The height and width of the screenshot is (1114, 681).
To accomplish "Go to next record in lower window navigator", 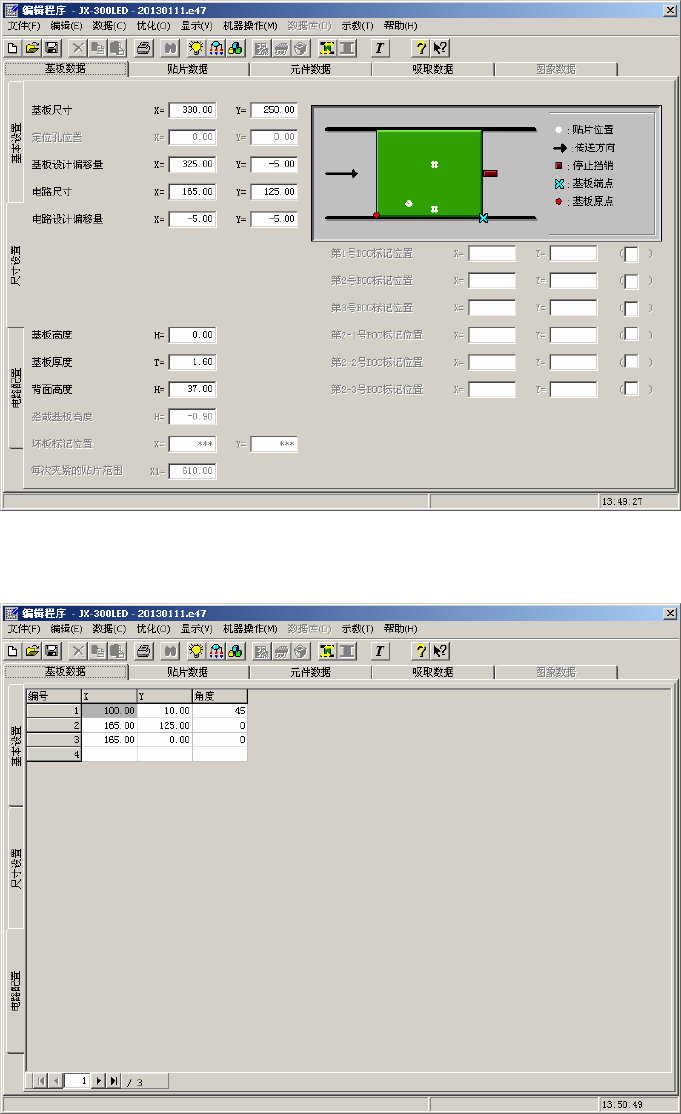I will click(99, 1081).
